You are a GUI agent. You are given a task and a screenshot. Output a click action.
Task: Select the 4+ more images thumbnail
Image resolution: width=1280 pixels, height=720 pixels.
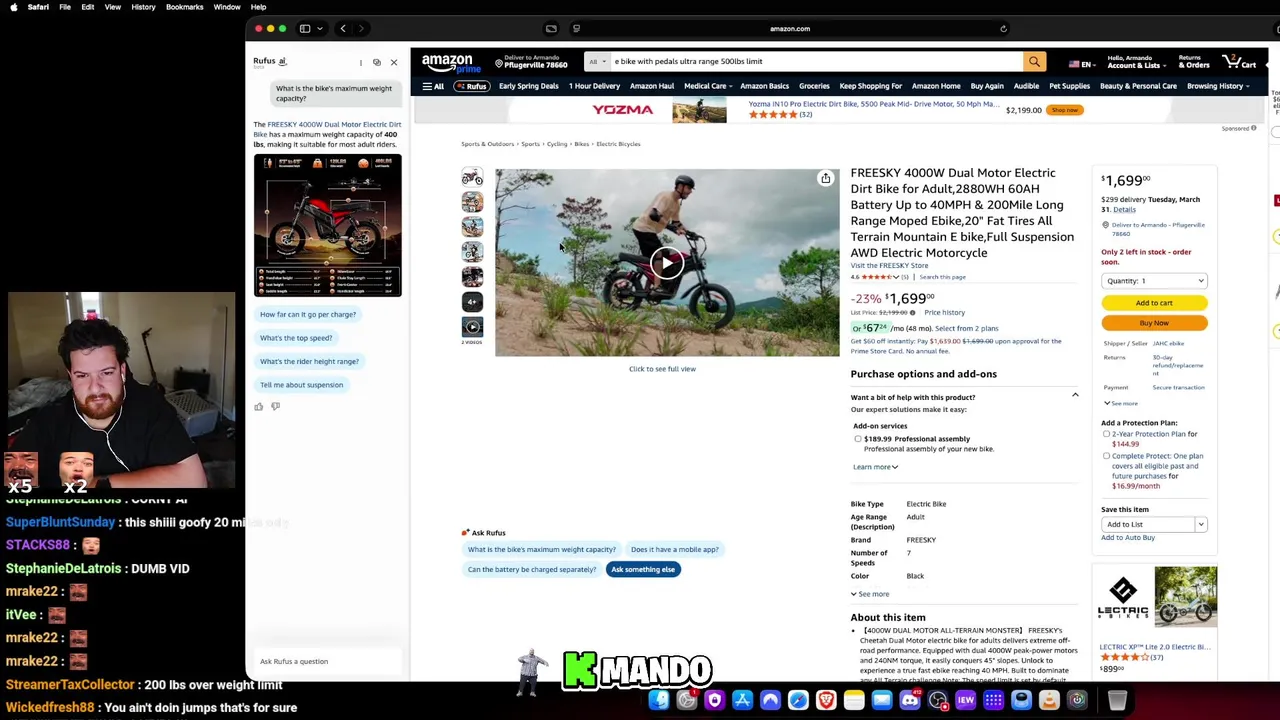[x=472, y=302]
